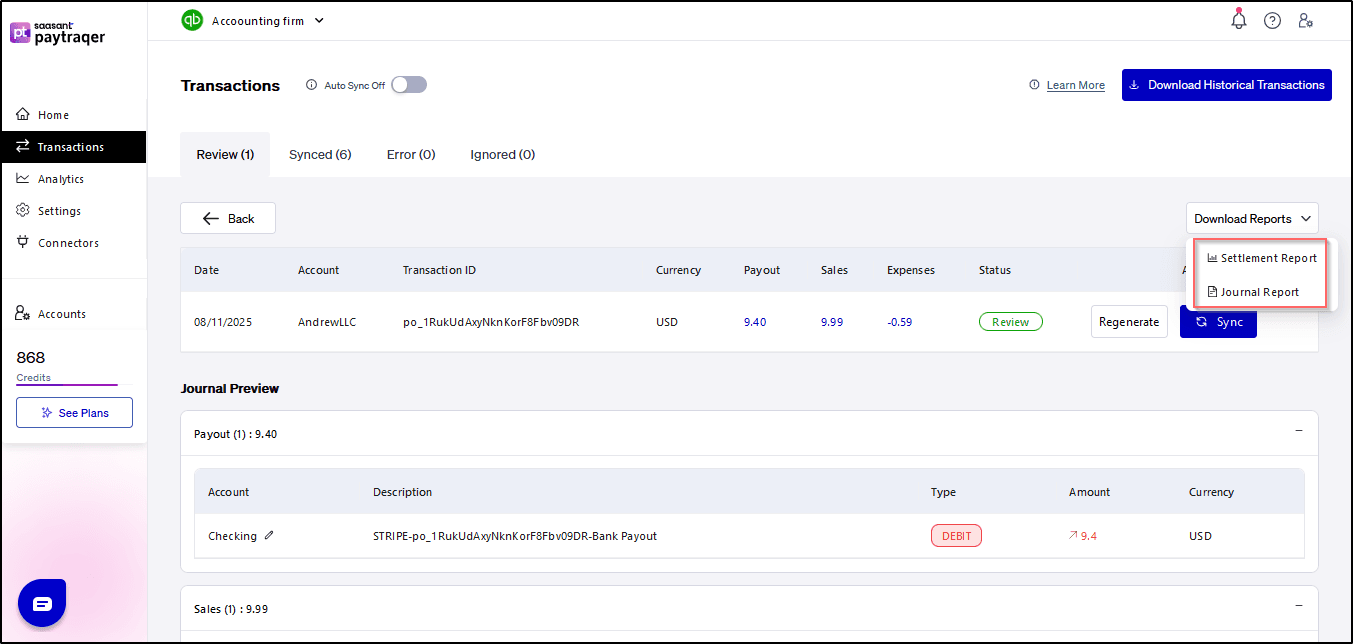Click the payout amount 9.40
Screen dimensions: 1353x644
coord(755,322)
